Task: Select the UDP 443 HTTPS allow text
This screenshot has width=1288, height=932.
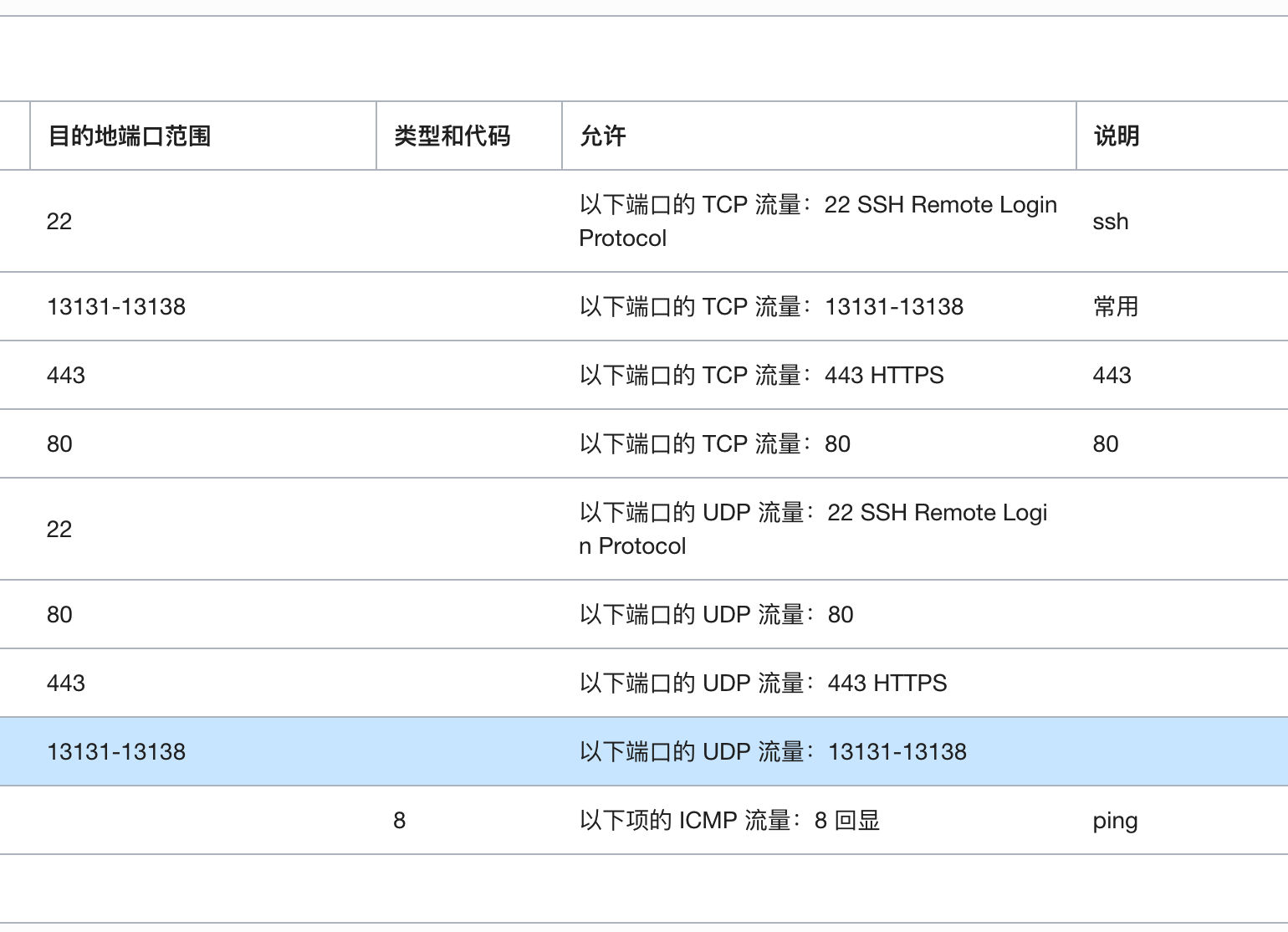Action: [763, 684]
